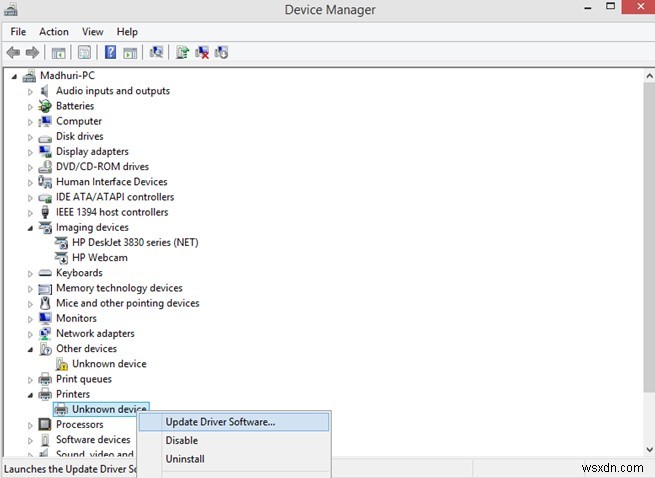Screen dimensions: 655x478
Task: Click the Uninstall device toolbar icon
Action: pos(202,52)
